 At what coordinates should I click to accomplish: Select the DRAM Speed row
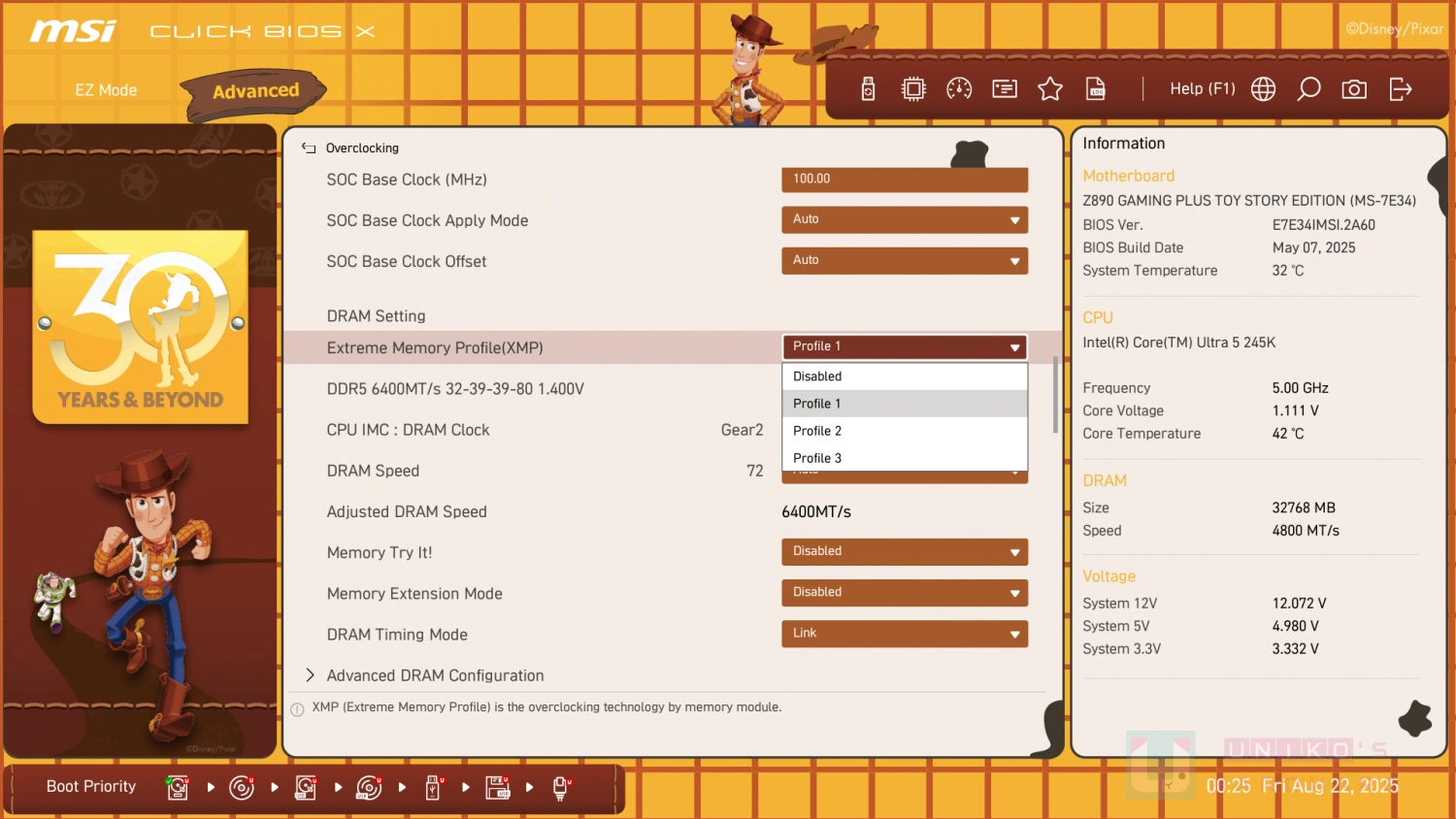672,471
